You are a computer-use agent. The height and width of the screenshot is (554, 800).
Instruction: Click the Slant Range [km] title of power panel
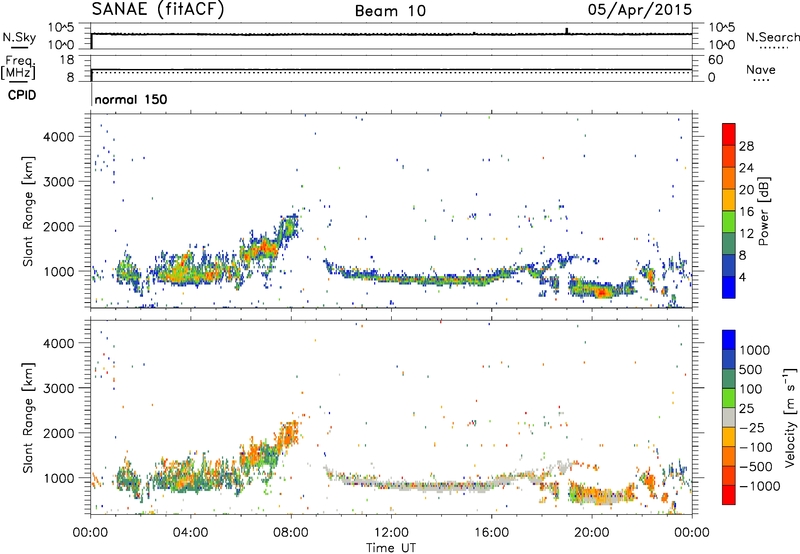click(x=28, y=211)
